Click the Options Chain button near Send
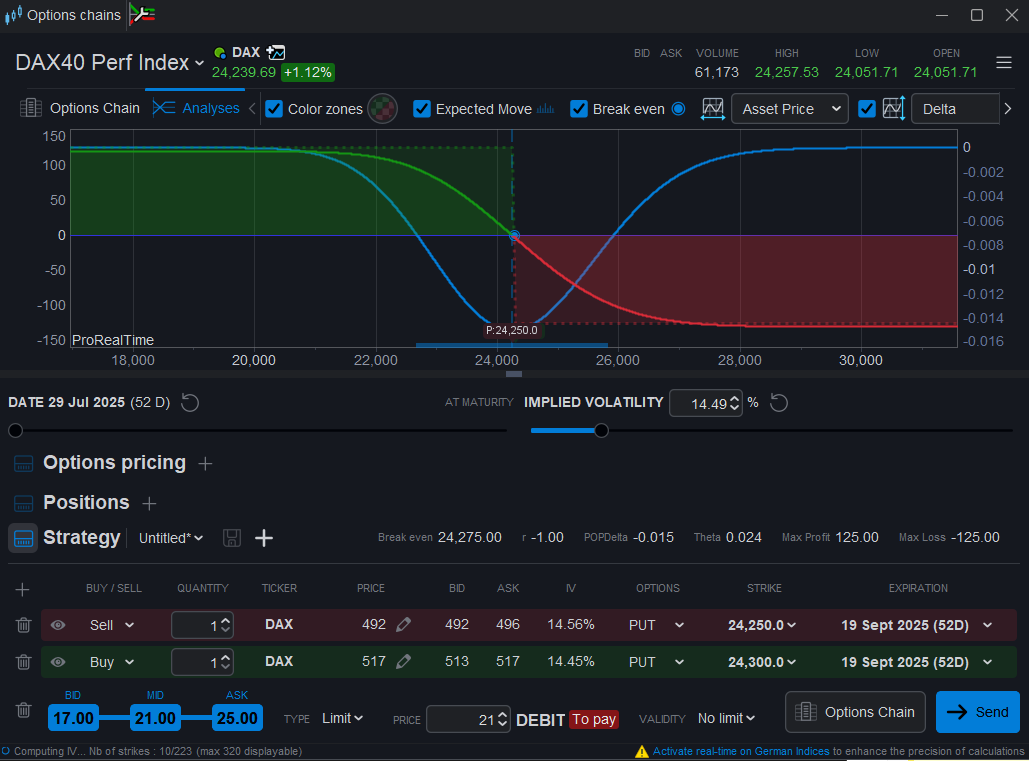Image resolution: width=1029 pixels, height=761 pixels. click(x=855, y=712)
